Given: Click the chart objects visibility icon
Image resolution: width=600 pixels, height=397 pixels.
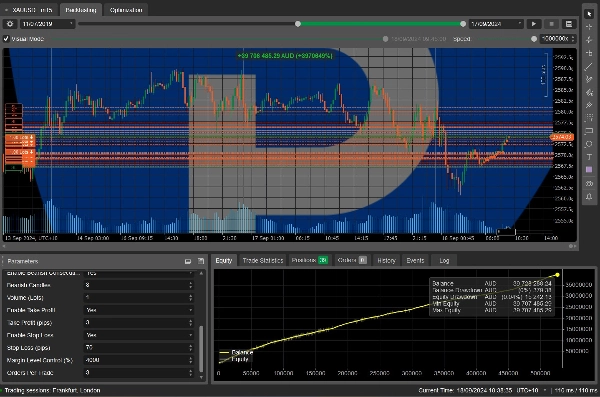Looking at the screenshot, I should 589,183.
